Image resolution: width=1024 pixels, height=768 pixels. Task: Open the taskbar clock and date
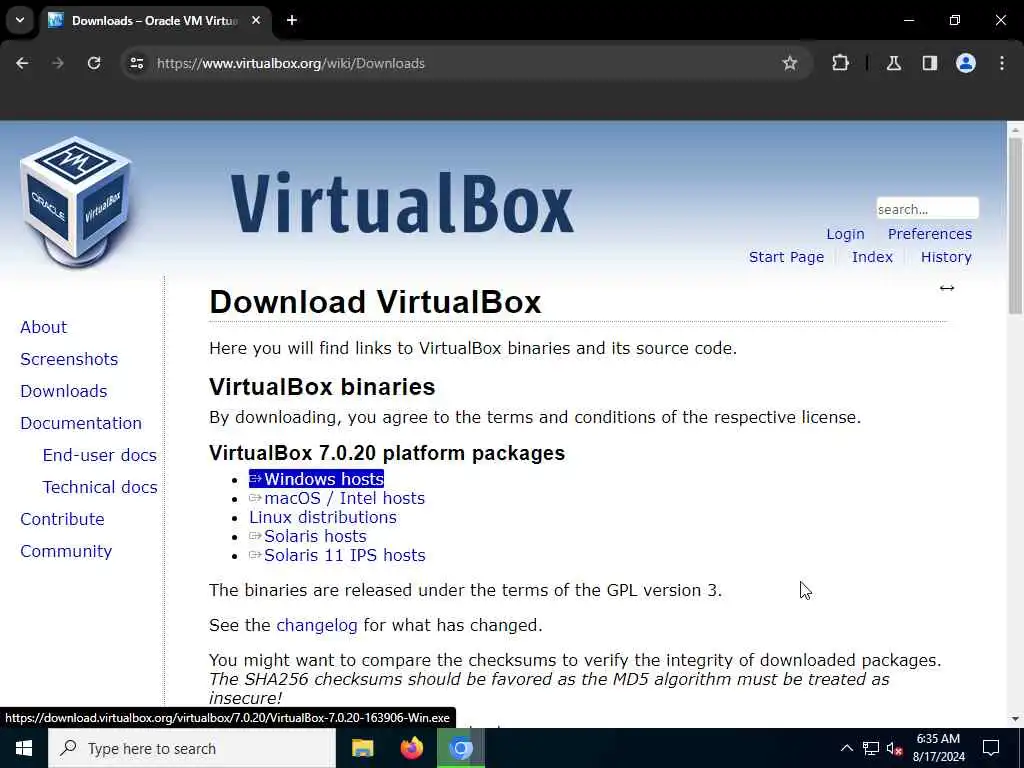[938, 748]
